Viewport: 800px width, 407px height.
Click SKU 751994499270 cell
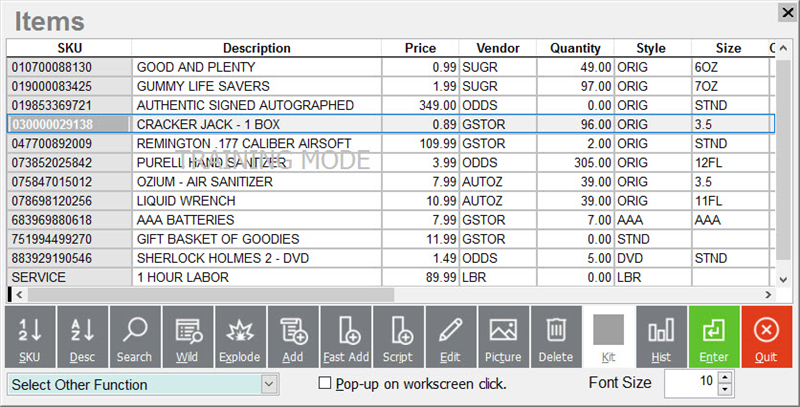coord(69,239)
